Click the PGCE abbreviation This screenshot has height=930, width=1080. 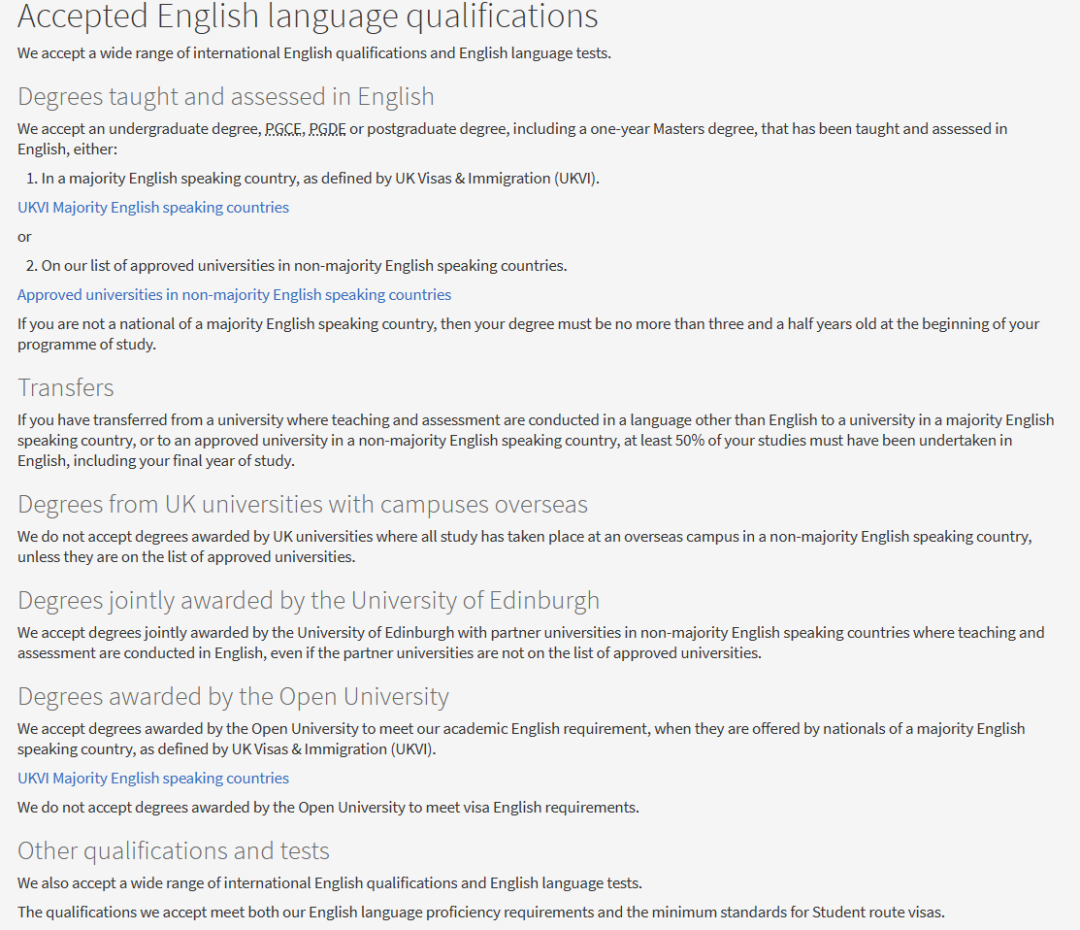point(283,129)
